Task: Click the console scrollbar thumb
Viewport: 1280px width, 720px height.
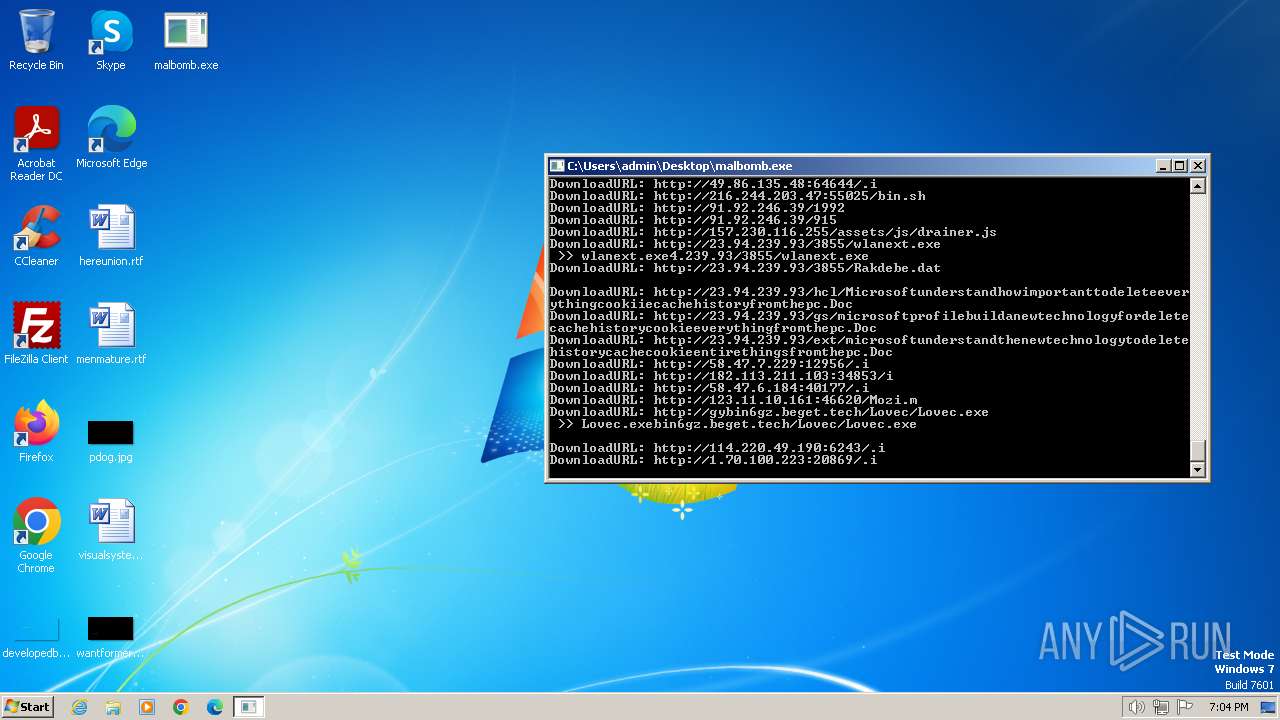Action: tap(1197, 450)
